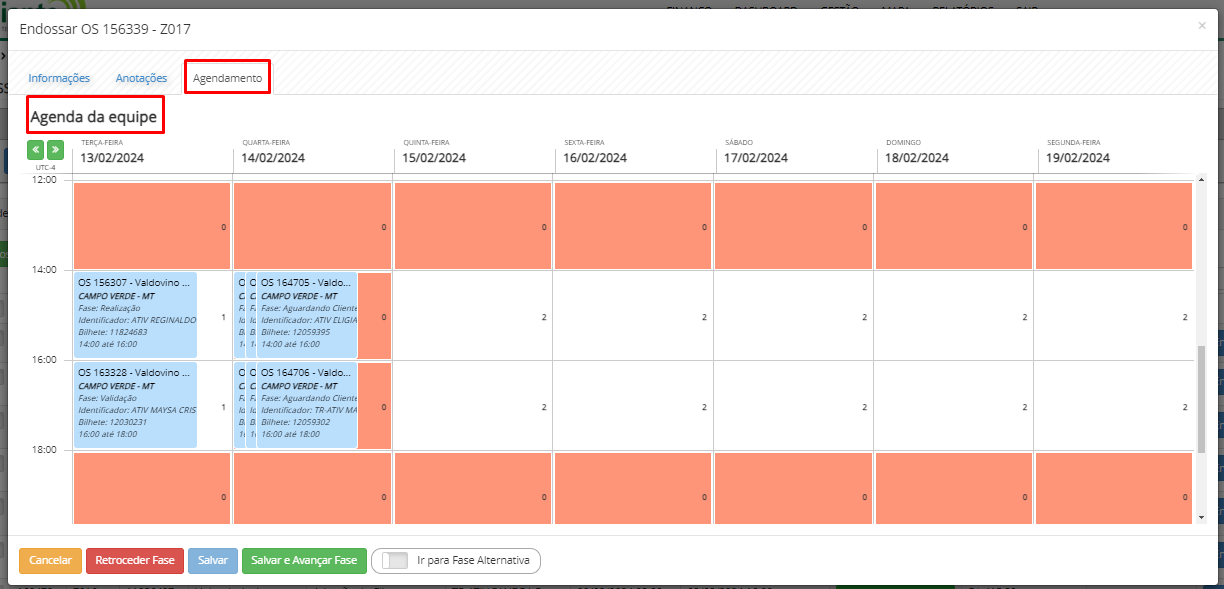1224x589 pixels.
Task: Open appointment OS 163328 at 16:00
Action: pos(135,404)
